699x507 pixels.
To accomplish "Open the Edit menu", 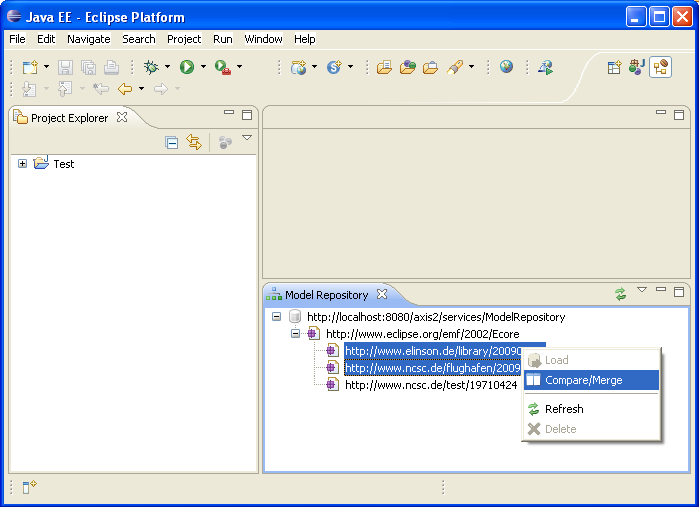I will (x=46, y=39).
